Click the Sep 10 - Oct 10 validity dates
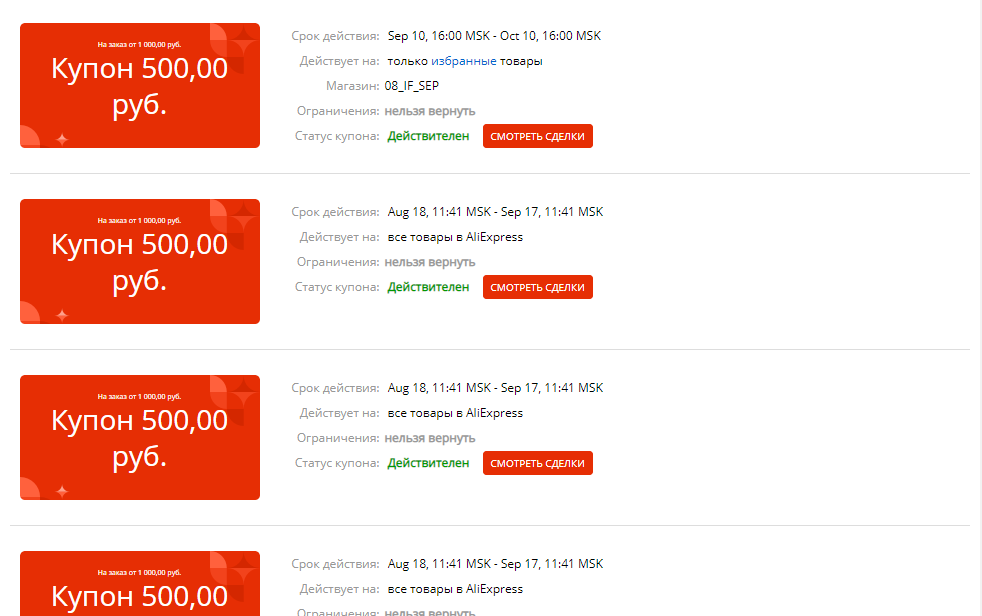The width and height of the screenshot is (982, 616). (494, 36)
